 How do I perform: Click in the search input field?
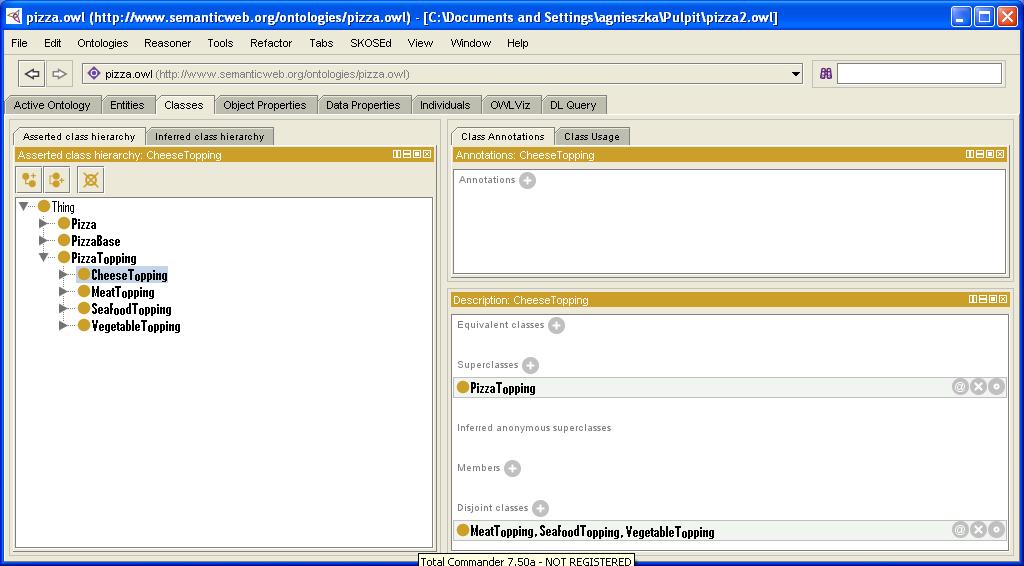tap(919, 74)
